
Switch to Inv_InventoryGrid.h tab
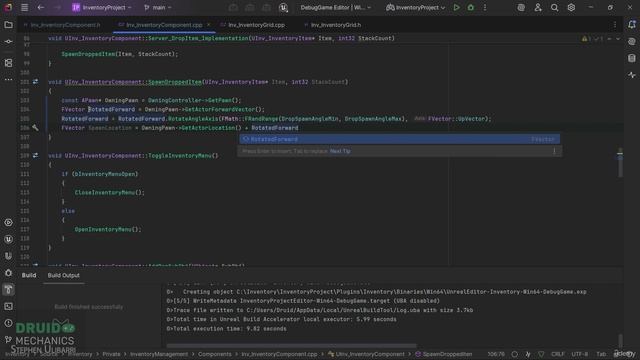pyautogui.click(x=332, y=25)
